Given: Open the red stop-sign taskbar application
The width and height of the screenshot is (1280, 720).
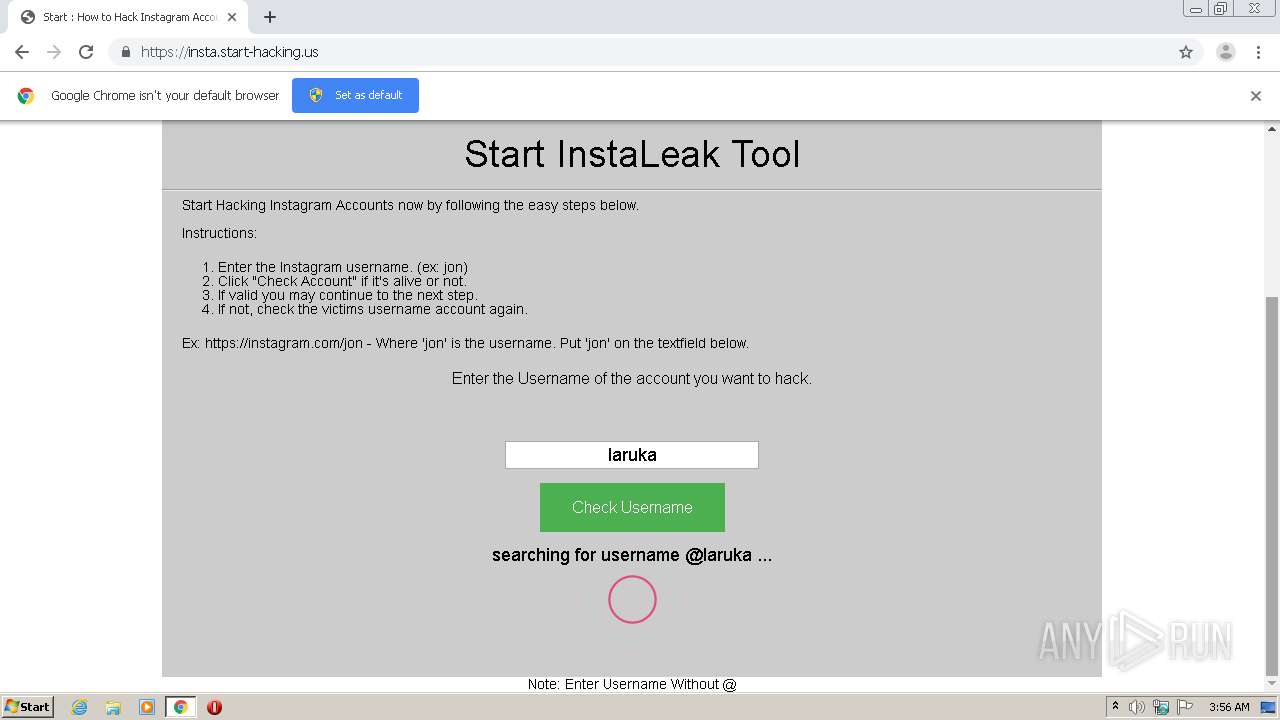Looking at the screenshot, I should coord(214,707).
